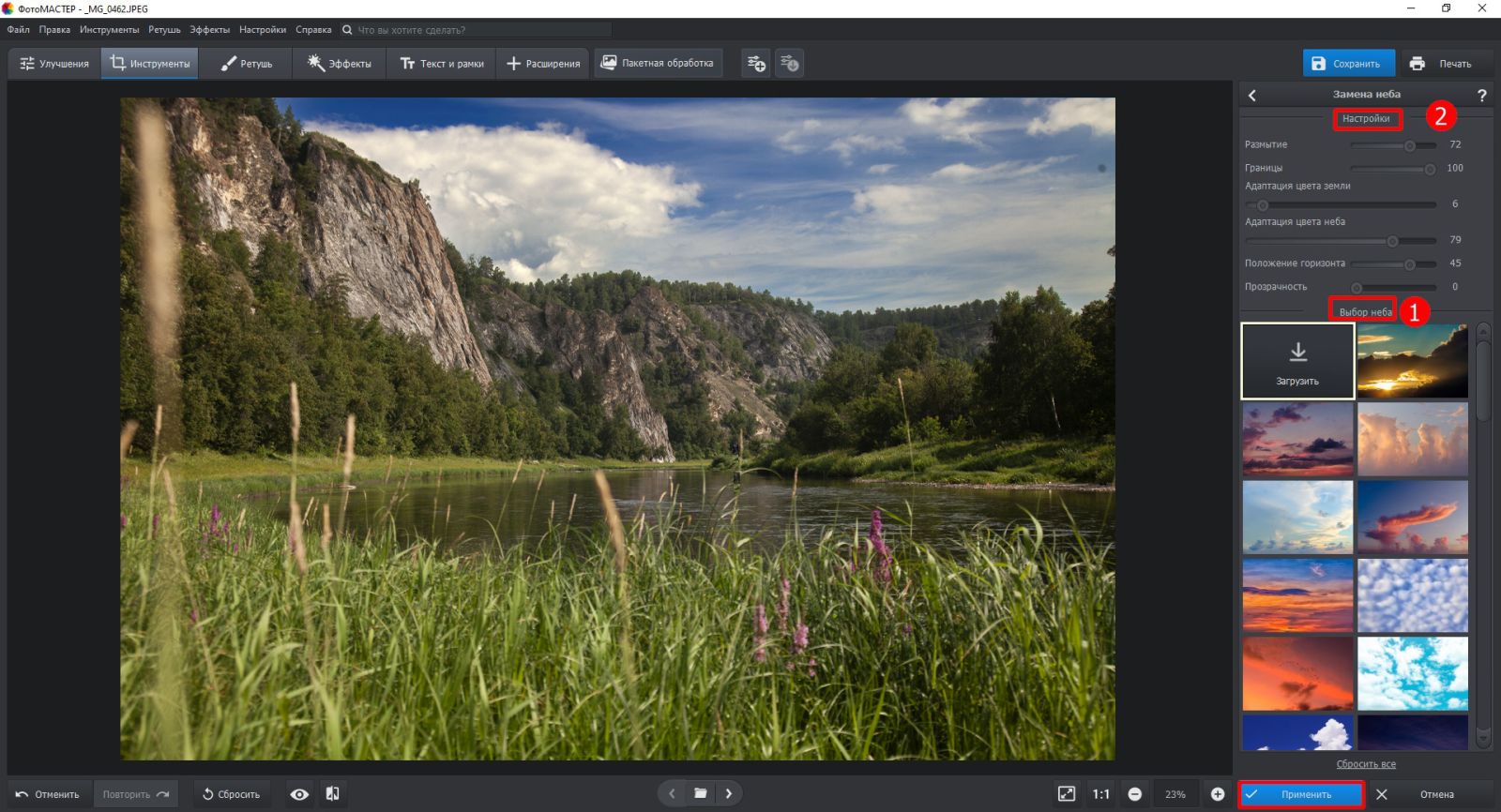Click the Сбросить все link
Image resolution: width=1501 pixels, height=812 pixels.
tap(1365, 764)
